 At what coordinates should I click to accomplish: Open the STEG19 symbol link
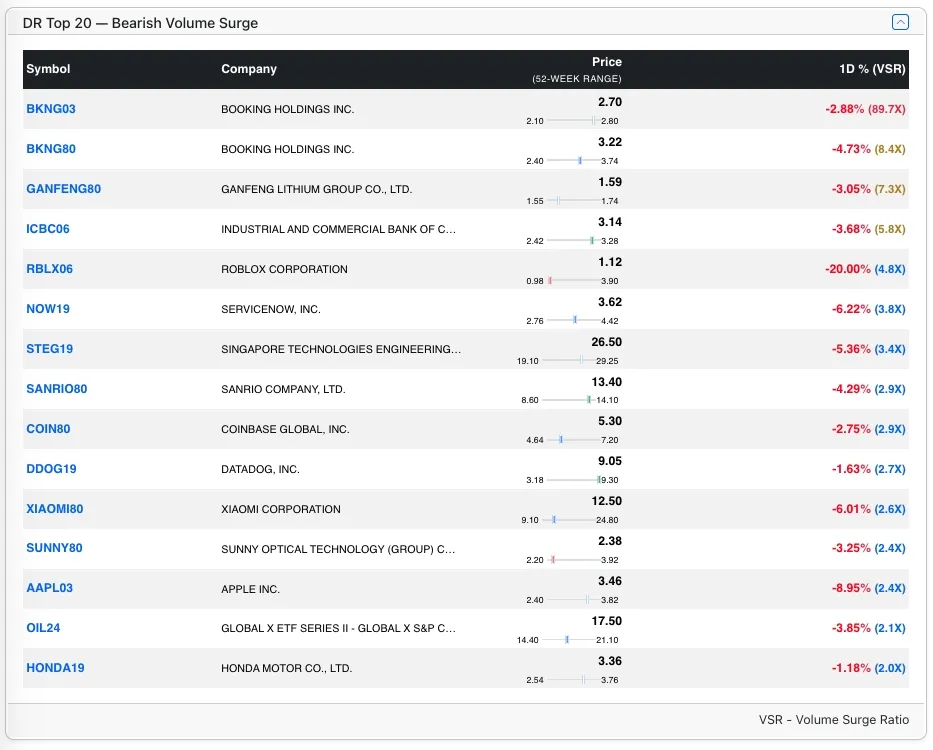pos(49,349)
